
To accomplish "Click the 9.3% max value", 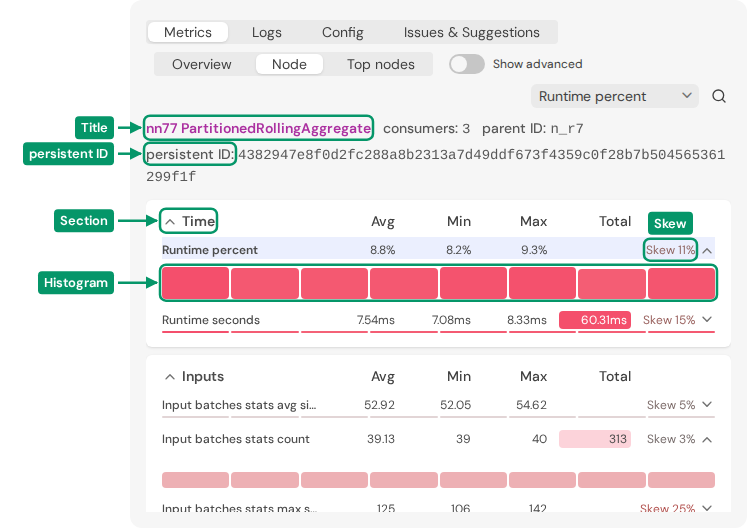I will tap(534, 250).
